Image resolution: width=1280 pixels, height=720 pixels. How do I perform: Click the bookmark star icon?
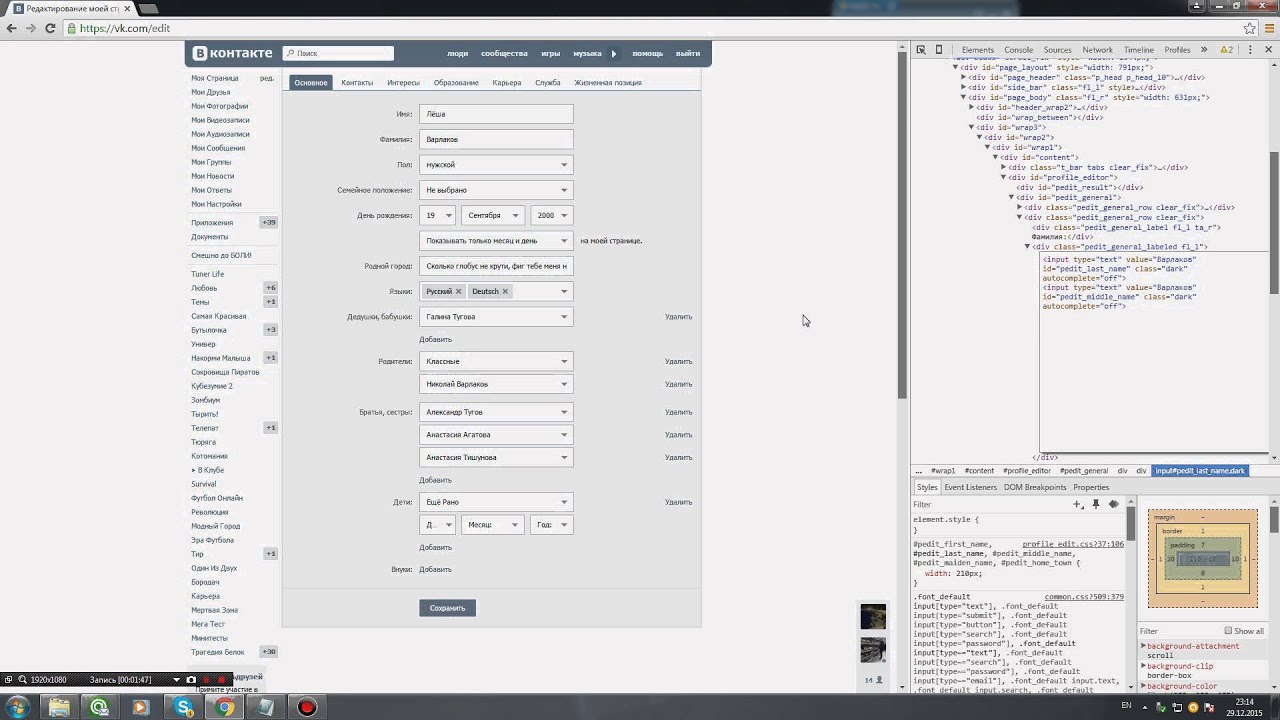click(x=1250, y=28)
